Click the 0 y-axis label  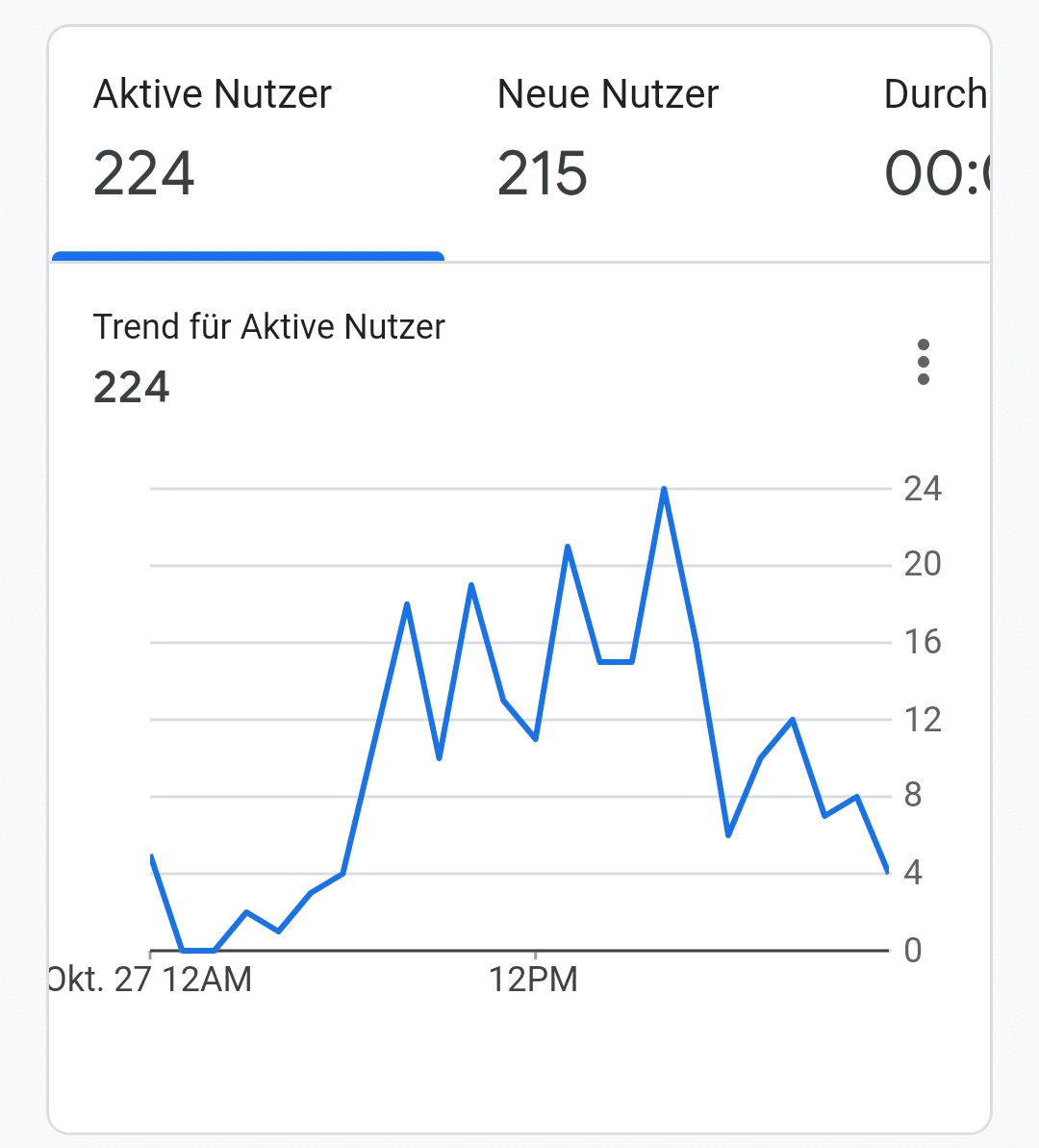tap(913, 951)
